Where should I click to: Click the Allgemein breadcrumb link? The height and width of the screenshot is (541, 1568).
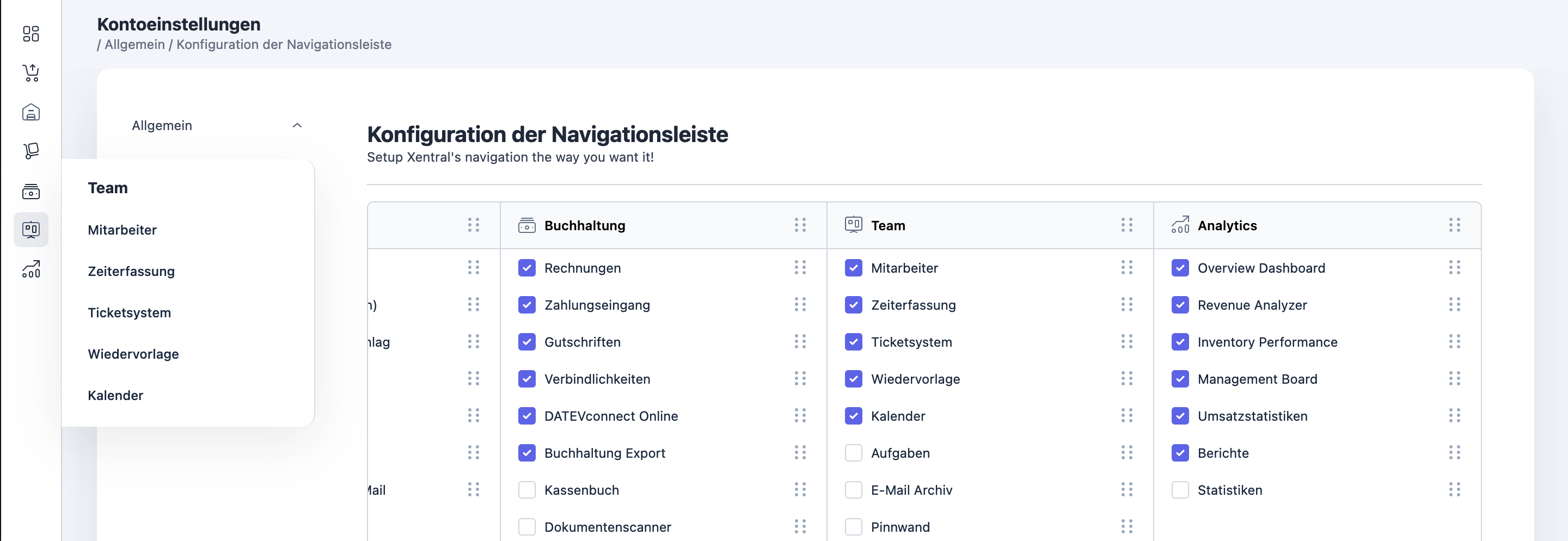pyautogui.click(x=134, y=45)
